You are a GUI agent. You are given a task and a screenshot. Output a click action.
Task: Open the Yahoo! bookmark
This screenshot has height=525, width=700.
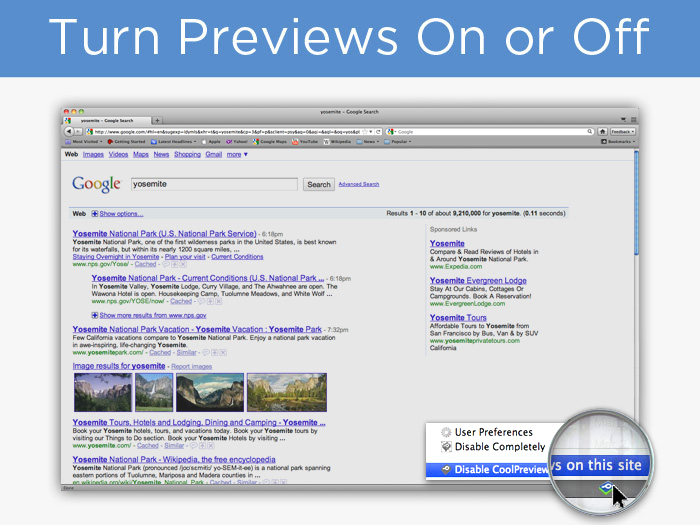237,142
